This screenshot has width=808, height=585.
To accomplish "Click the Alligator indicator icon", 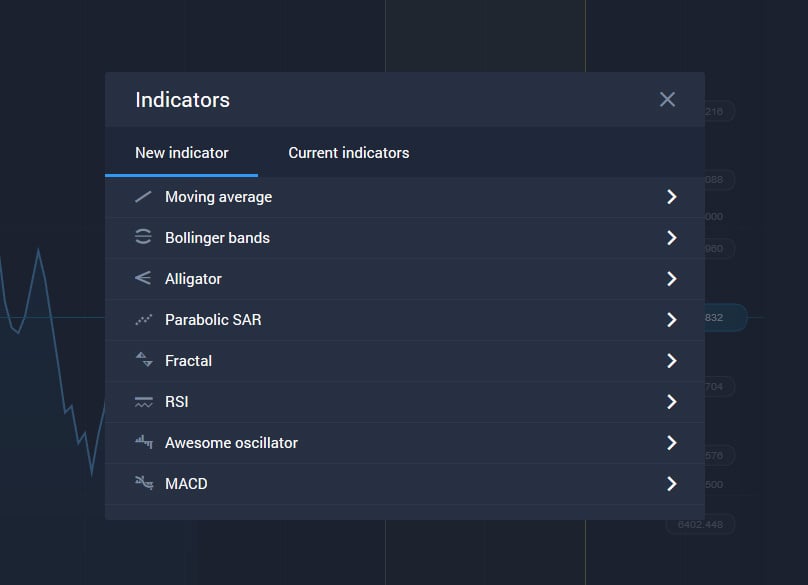I will tap(143, 279).
